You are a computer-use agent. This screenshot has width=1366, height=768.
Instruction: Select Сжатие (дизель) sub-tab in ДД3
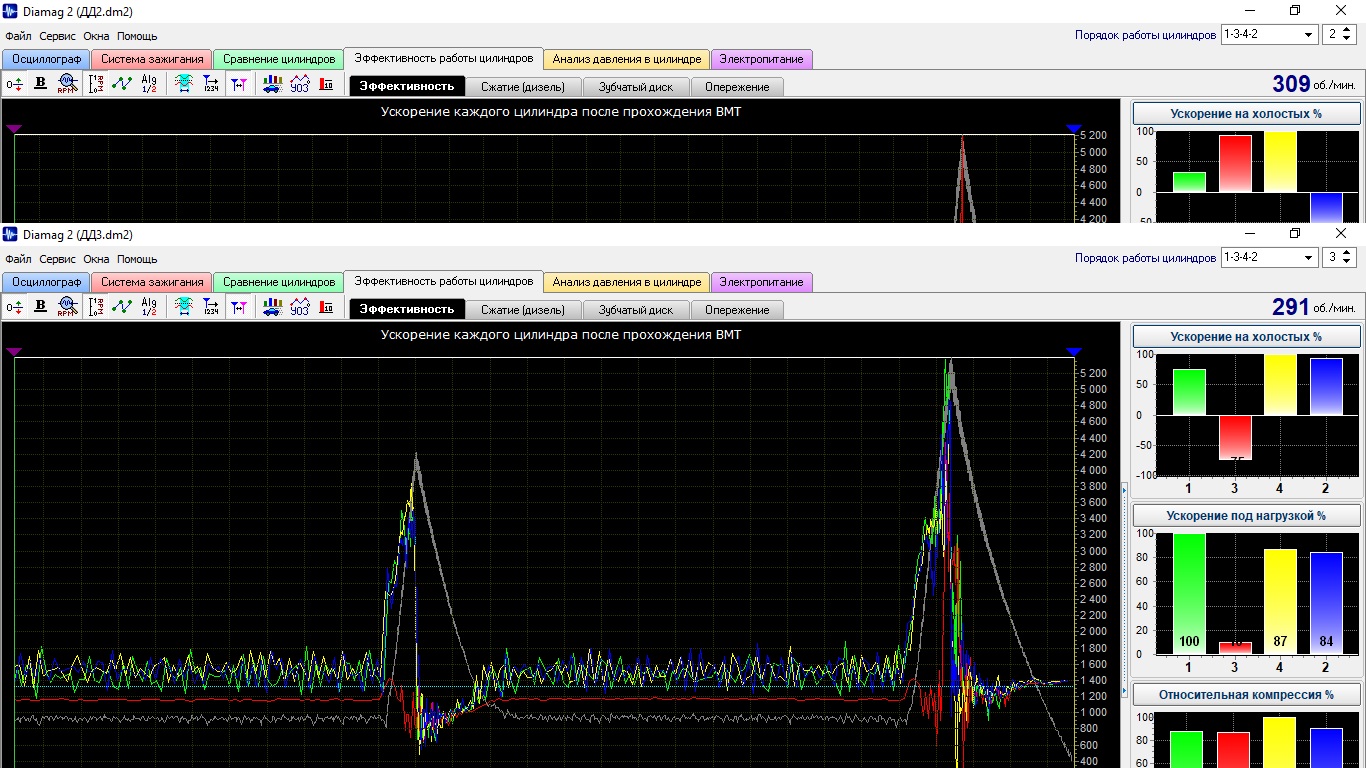coord(523,309)
